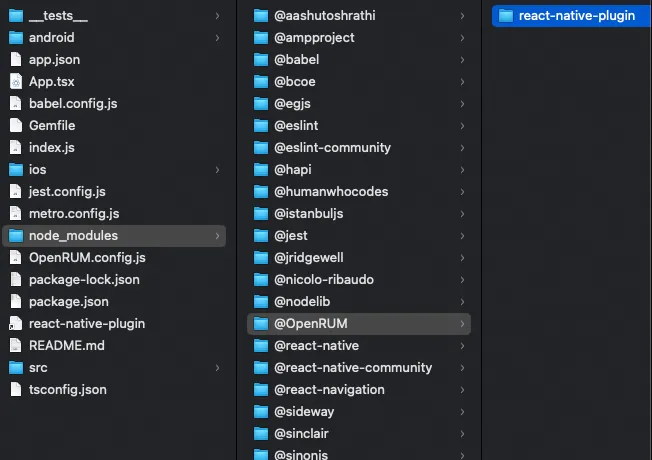Image resolution: width=652 pixels, height=460 pixels.
Task: Click the Gemfile document icon
Action: 16,126
